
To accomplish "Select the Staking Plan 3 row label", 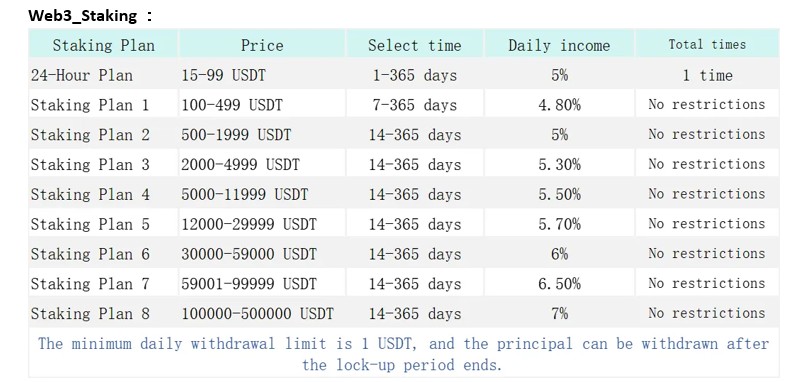I will (x=90, y=164).
